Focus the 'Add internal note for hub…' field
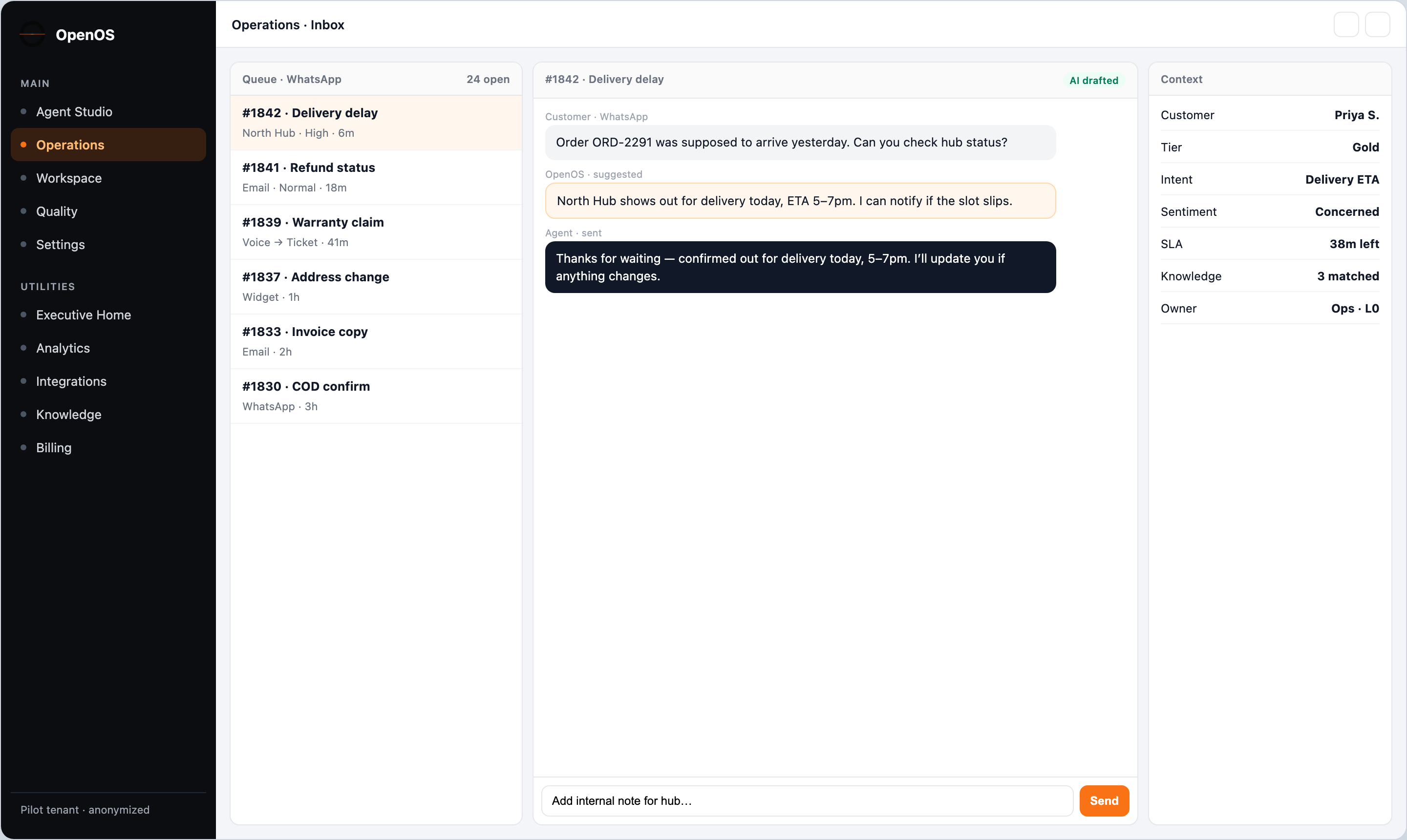 click(x=807, y=800)
